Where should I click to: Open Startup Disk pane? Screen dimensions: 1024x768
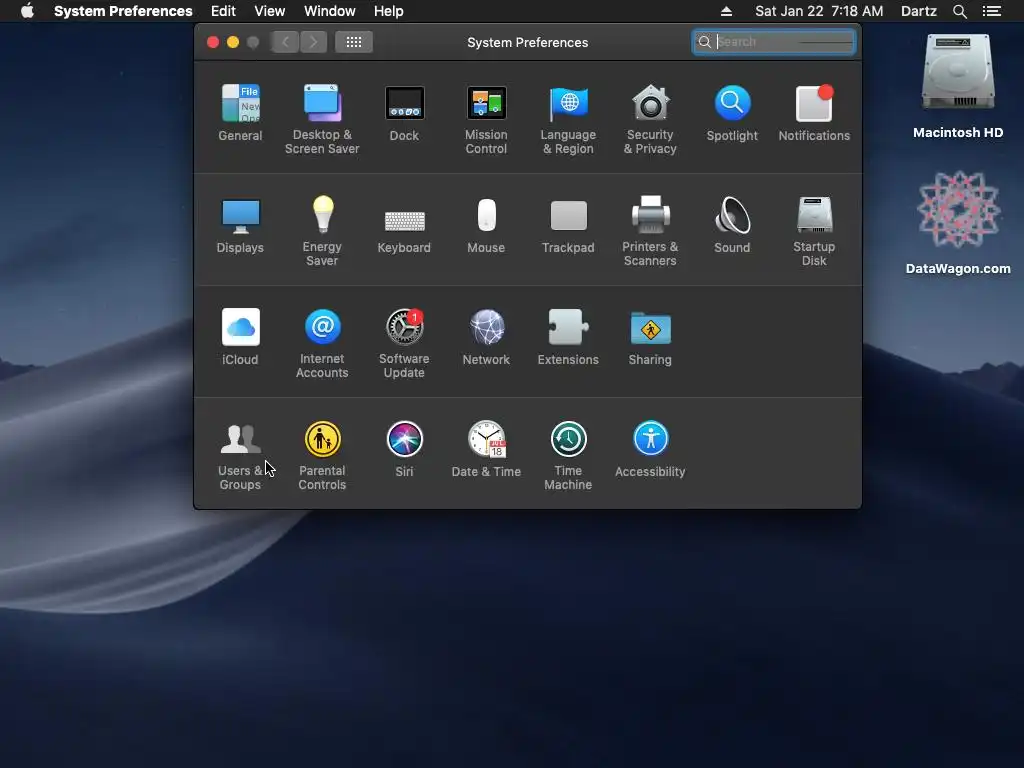pos(814,231)
